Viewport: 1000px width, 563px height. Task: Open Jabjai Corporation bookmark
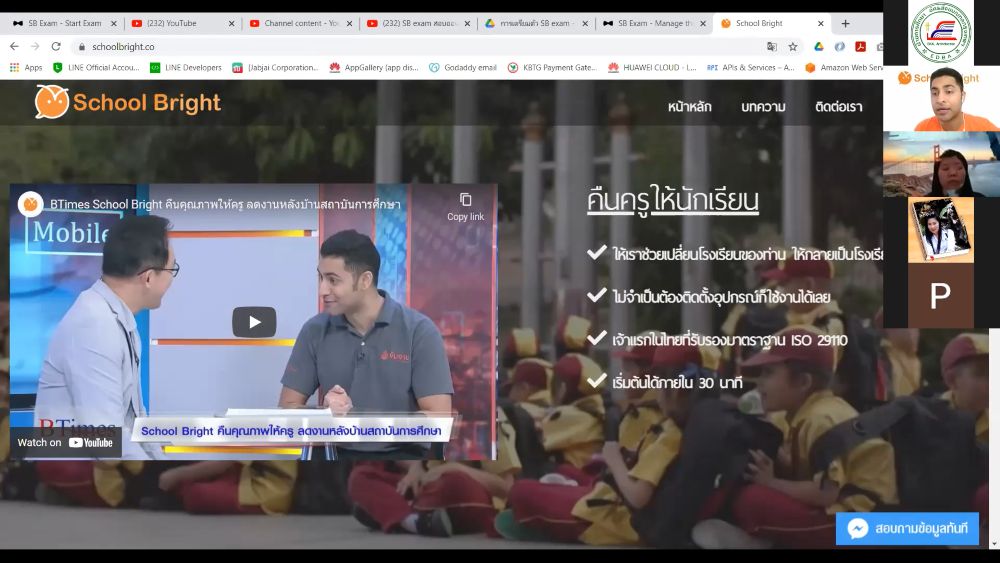(x=276, y=68)
